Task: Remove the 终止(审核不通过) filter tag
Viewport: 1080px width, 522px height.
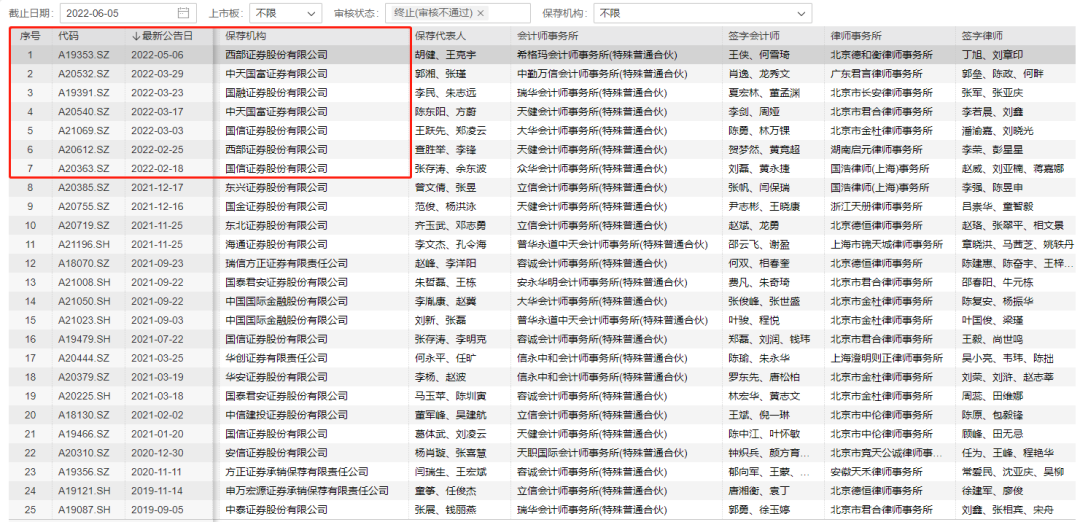Action: (481, 14)
